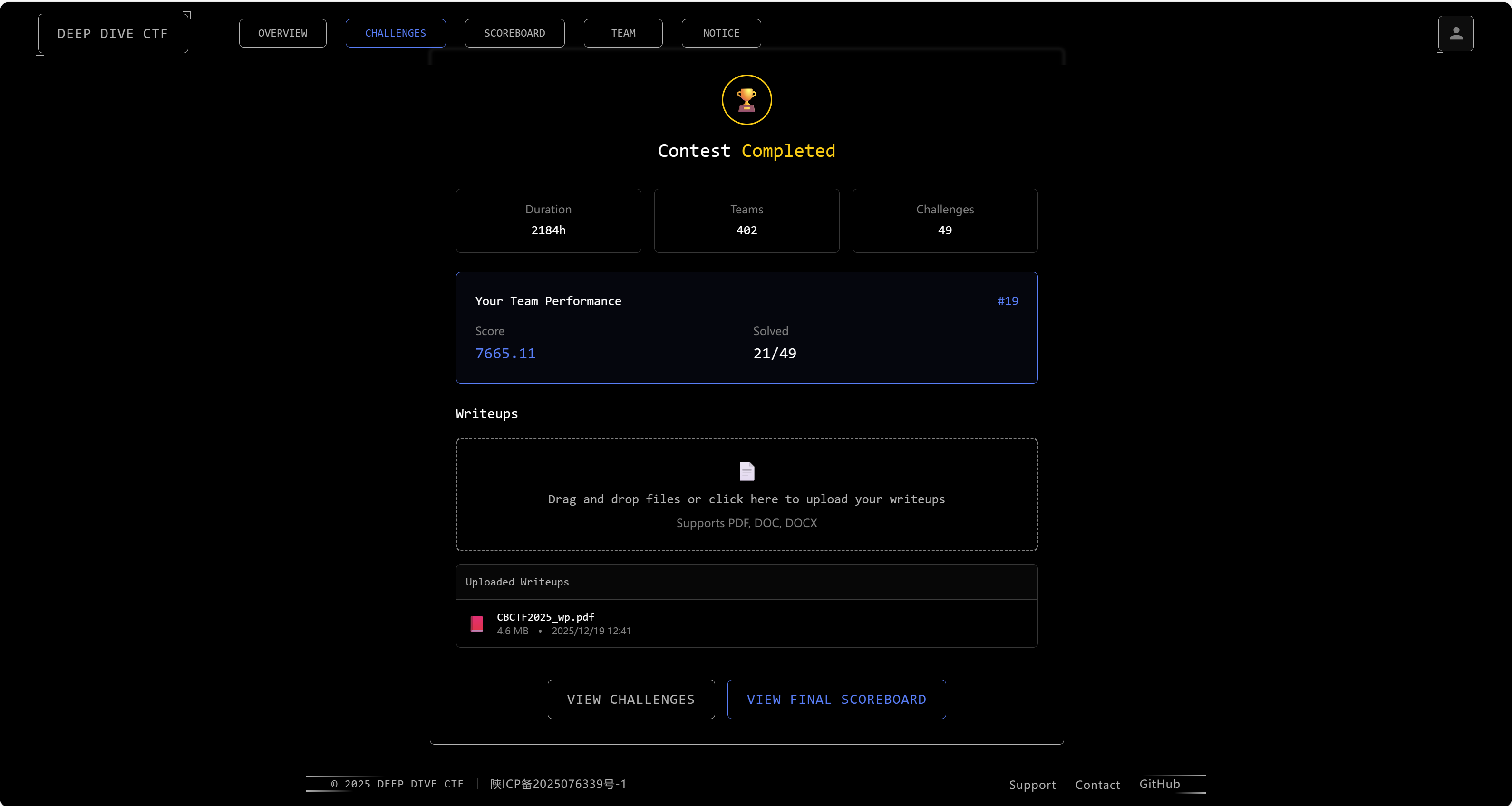Click Supports PDF, DOC, DOCX text
The height and width of the screenshot is (806, 1512).
(746, 523)
